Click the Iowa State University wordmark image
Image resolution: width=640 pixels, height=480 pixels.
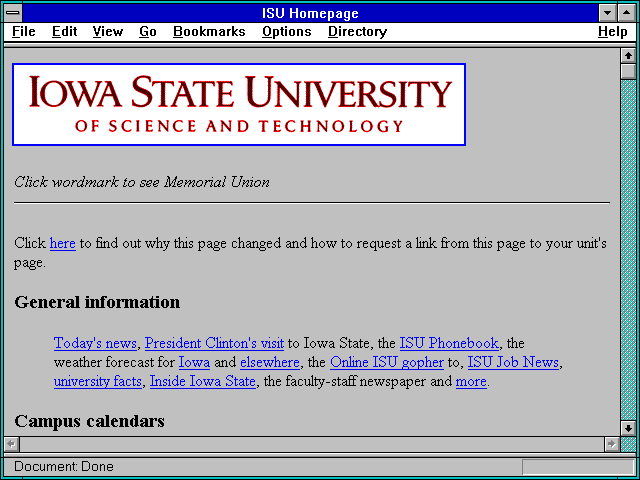[x=239, y=104]
